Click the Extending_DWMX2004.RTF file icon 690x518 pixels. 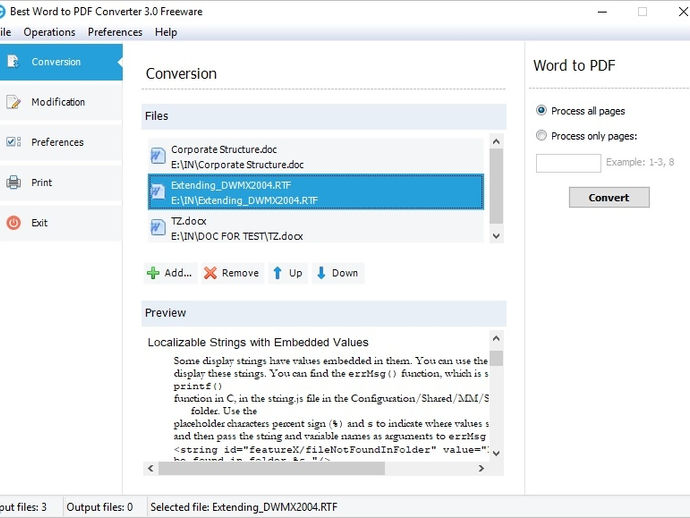point(158,192)
